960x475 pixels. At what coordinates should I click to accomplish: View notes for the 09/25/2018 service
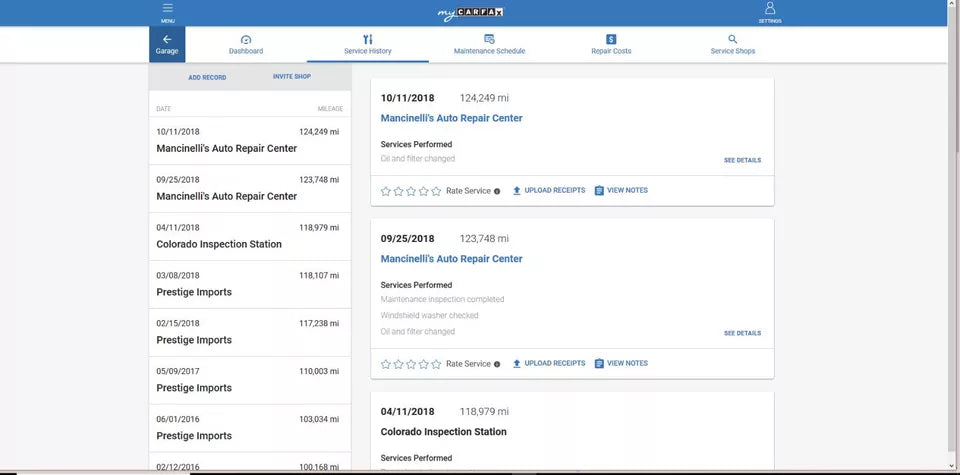pos(621,364)
